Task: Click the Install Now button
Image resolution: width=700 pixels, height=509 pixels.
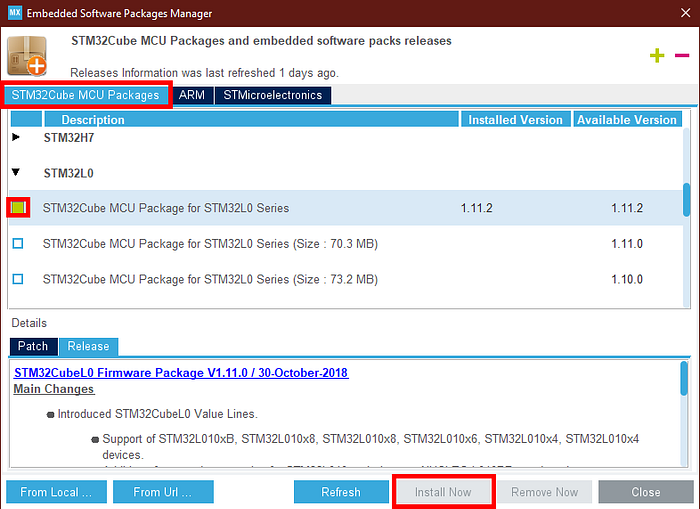Action: pyautogui.click(x=443, y=492)
